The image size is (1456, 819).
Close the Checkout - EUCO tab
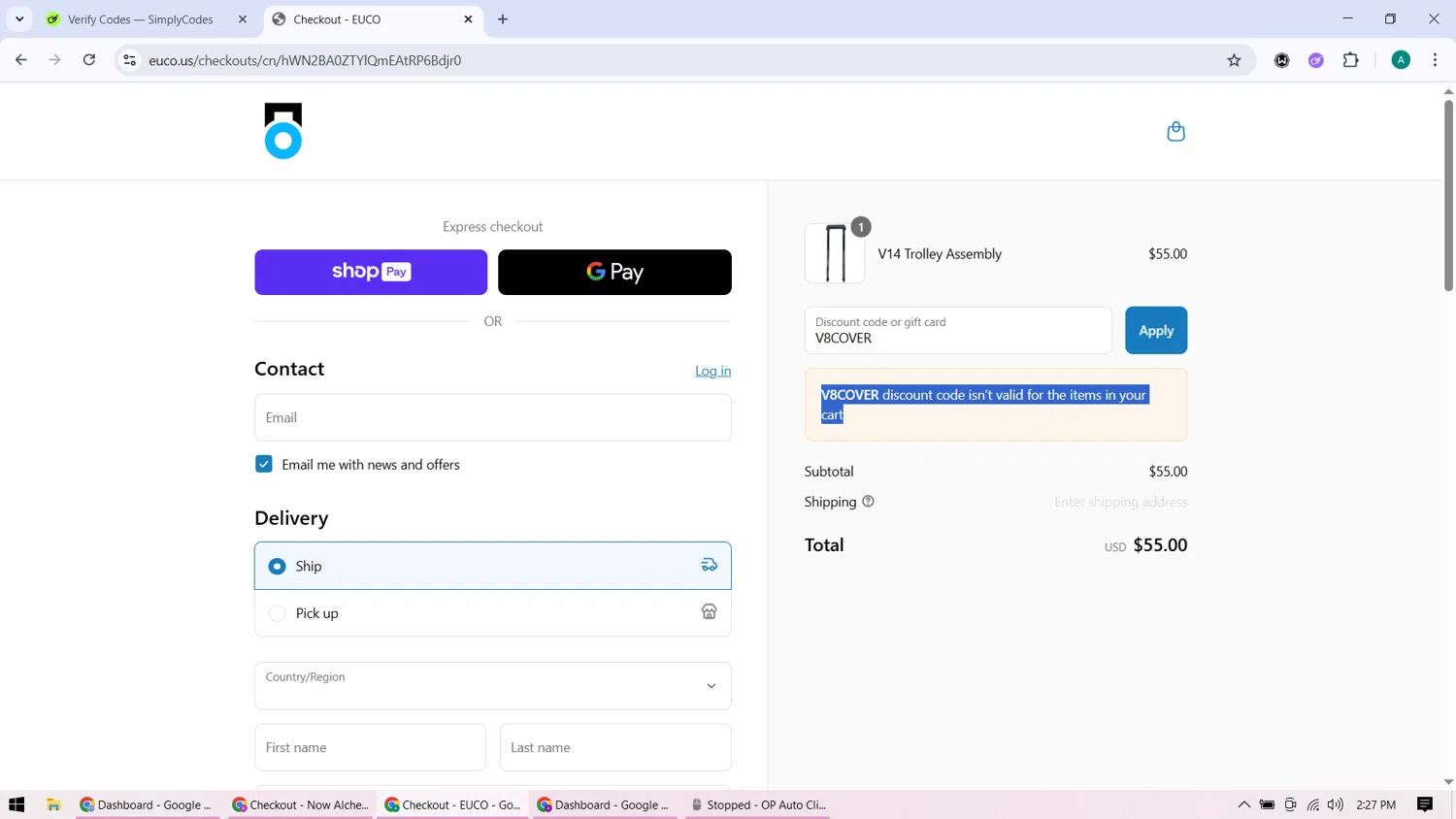(x=468, y=19)
